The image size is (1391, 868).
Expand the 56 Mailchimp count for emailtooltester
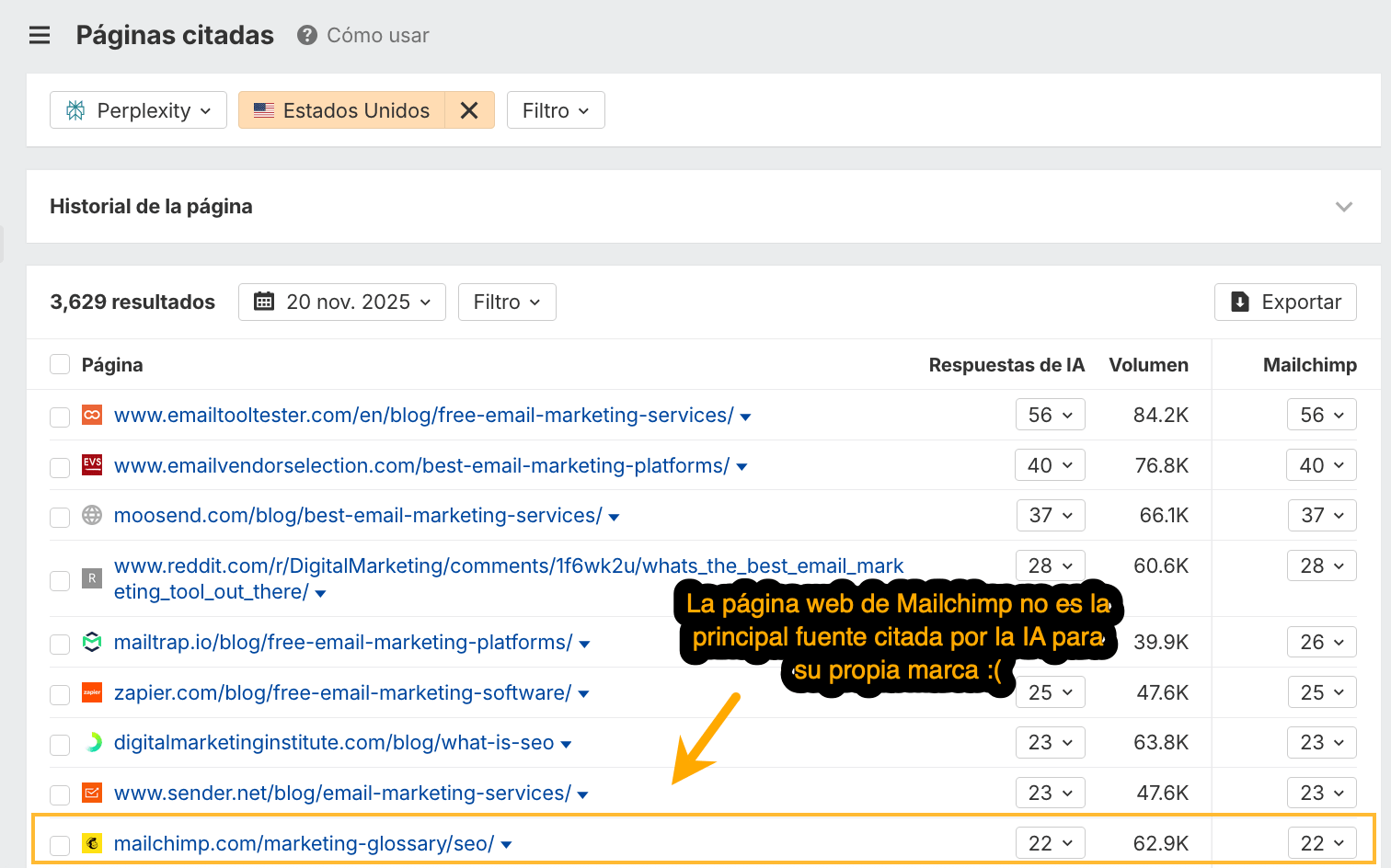point(1321,415)
